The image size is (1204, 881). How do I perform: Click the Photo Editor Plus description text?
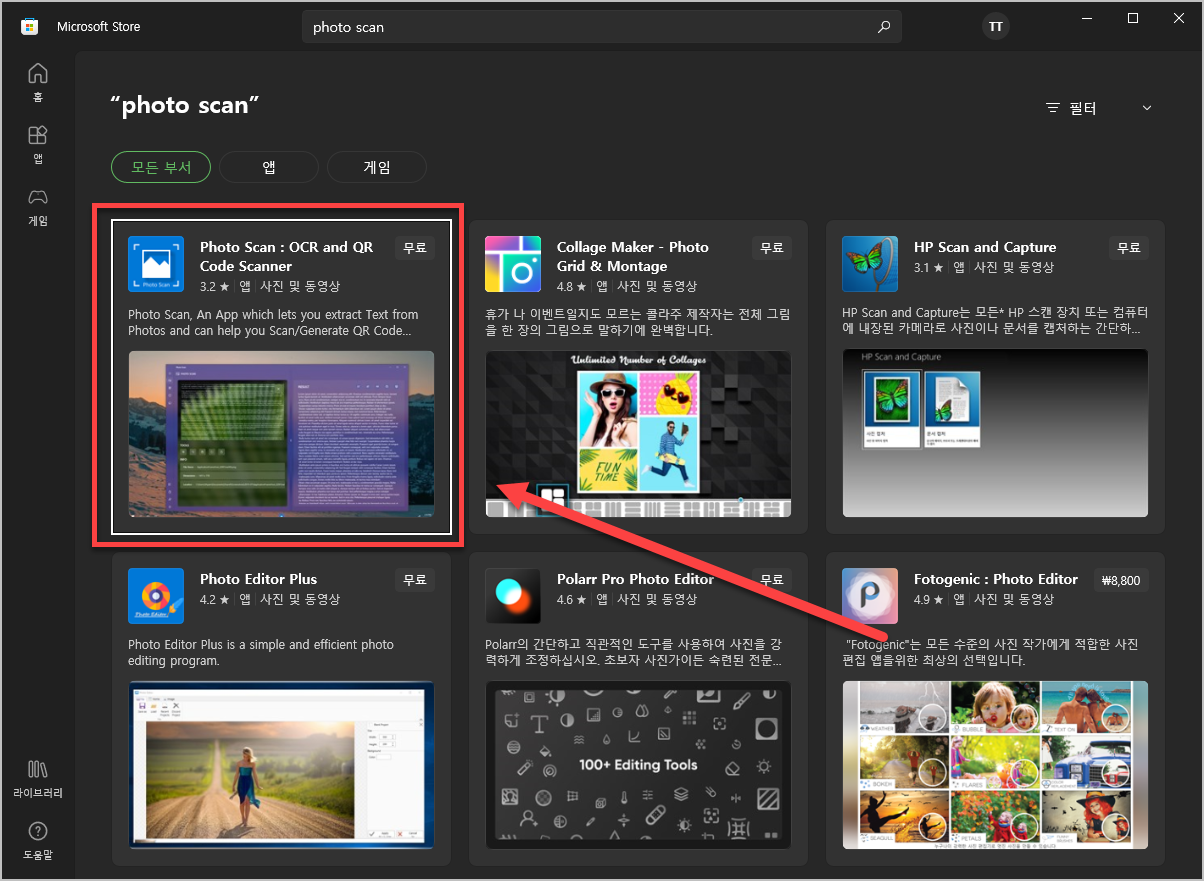click(261, 653)
